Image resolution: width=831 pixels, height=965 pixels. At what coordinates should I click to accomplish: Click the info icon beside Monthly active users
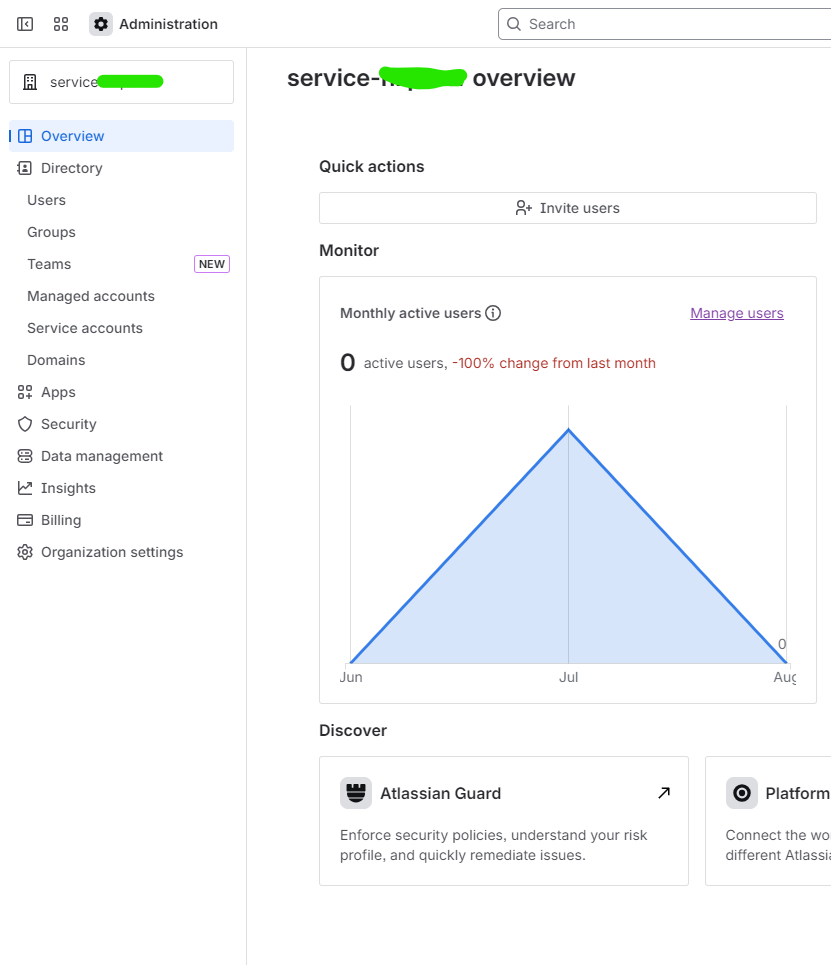(x=493, y=313)
